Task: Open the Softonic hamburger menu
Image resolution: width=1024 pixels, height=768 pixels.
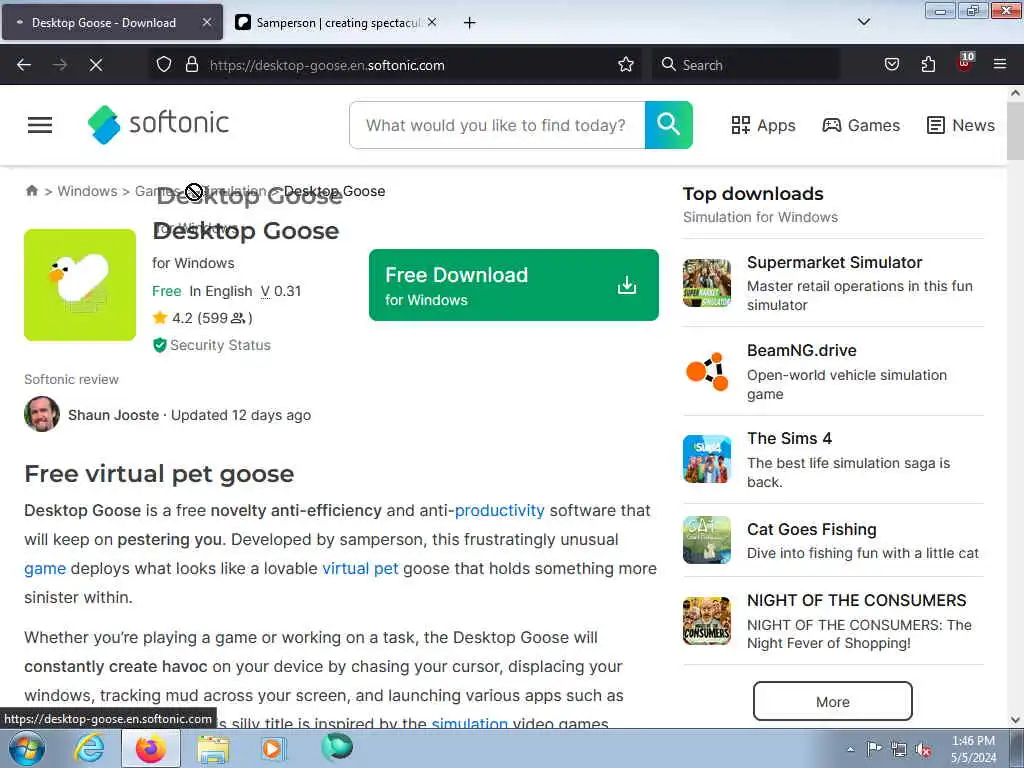Action: 40,125
